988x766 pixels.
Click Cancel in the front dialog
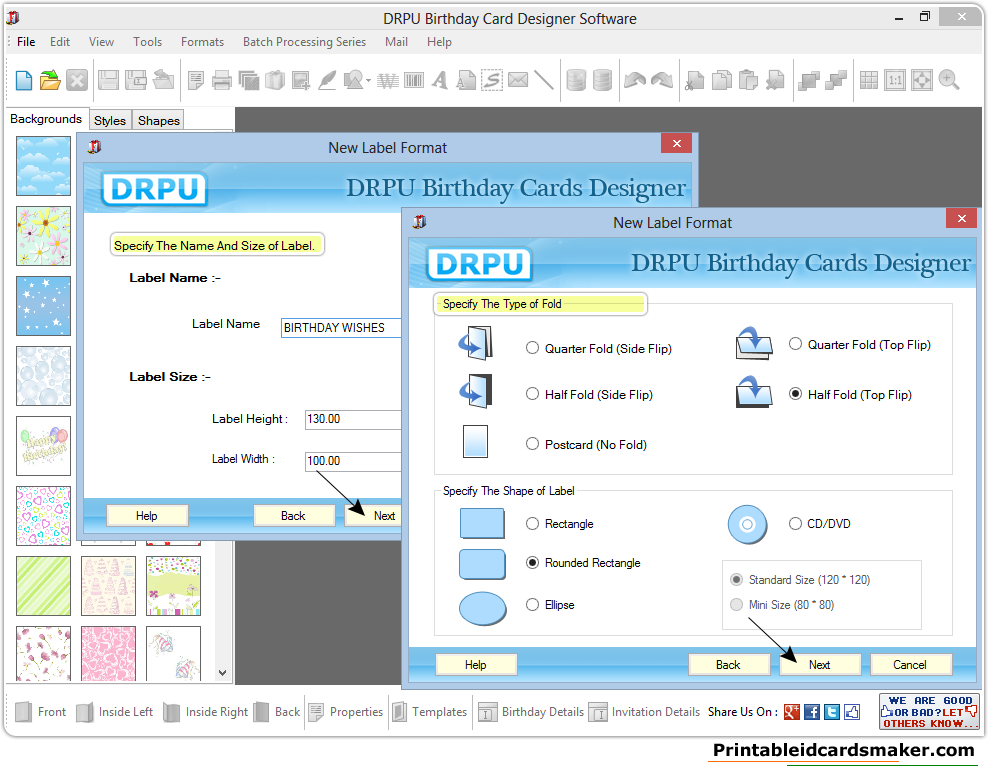[x=910, y=665]
